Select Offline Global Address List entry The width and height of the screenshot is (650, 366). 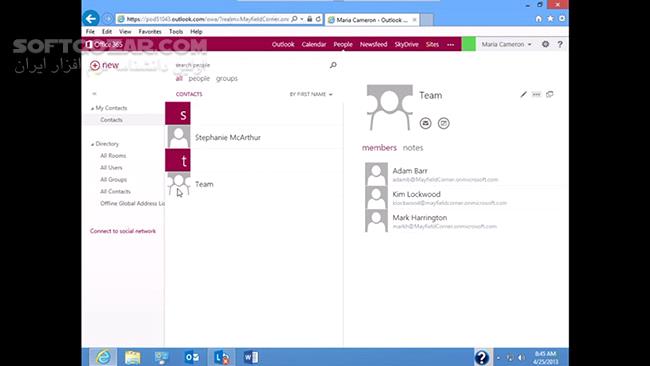pyautogui.click(x=132, y=204)
